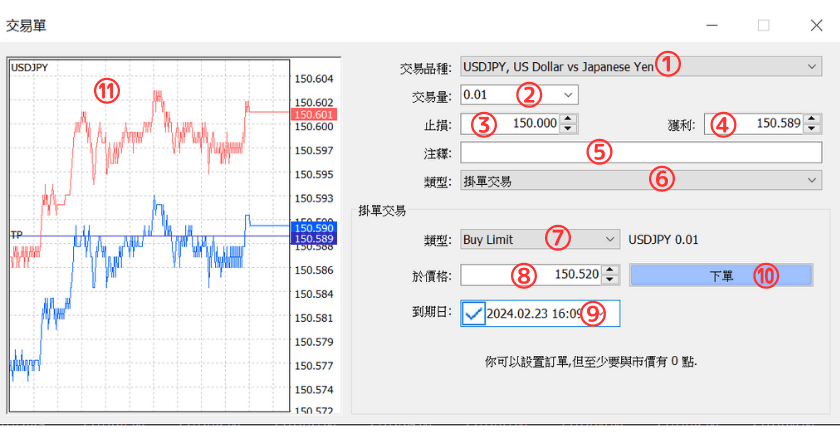Decrease 獲利 value with down arrow
The height and width of the screenshot is (436, 840).
click(811, 129)
